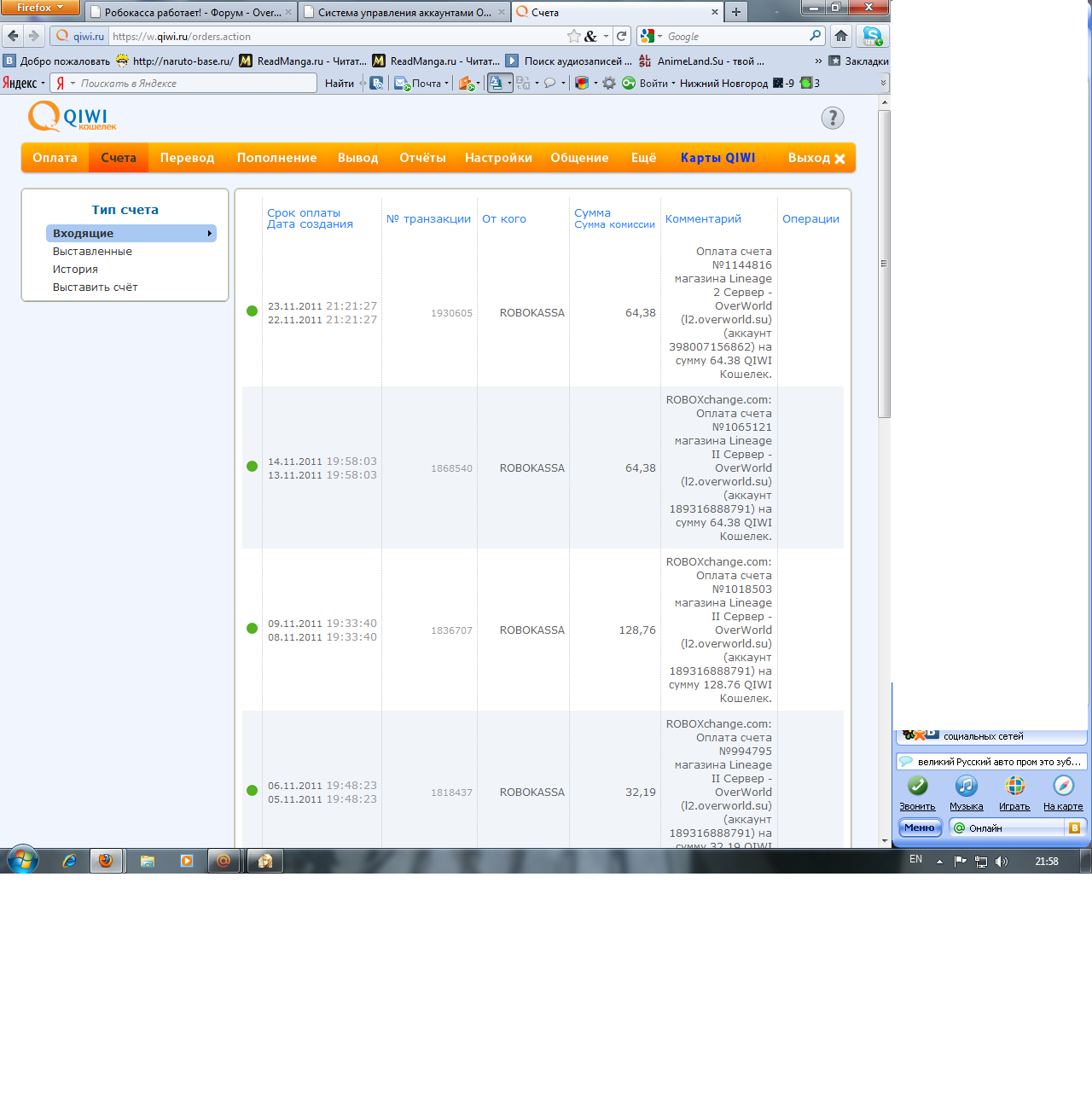Open Windows Explorer folder in taskbar
The height and width of the screenshot is (1109, 1092).
[148, 861]
